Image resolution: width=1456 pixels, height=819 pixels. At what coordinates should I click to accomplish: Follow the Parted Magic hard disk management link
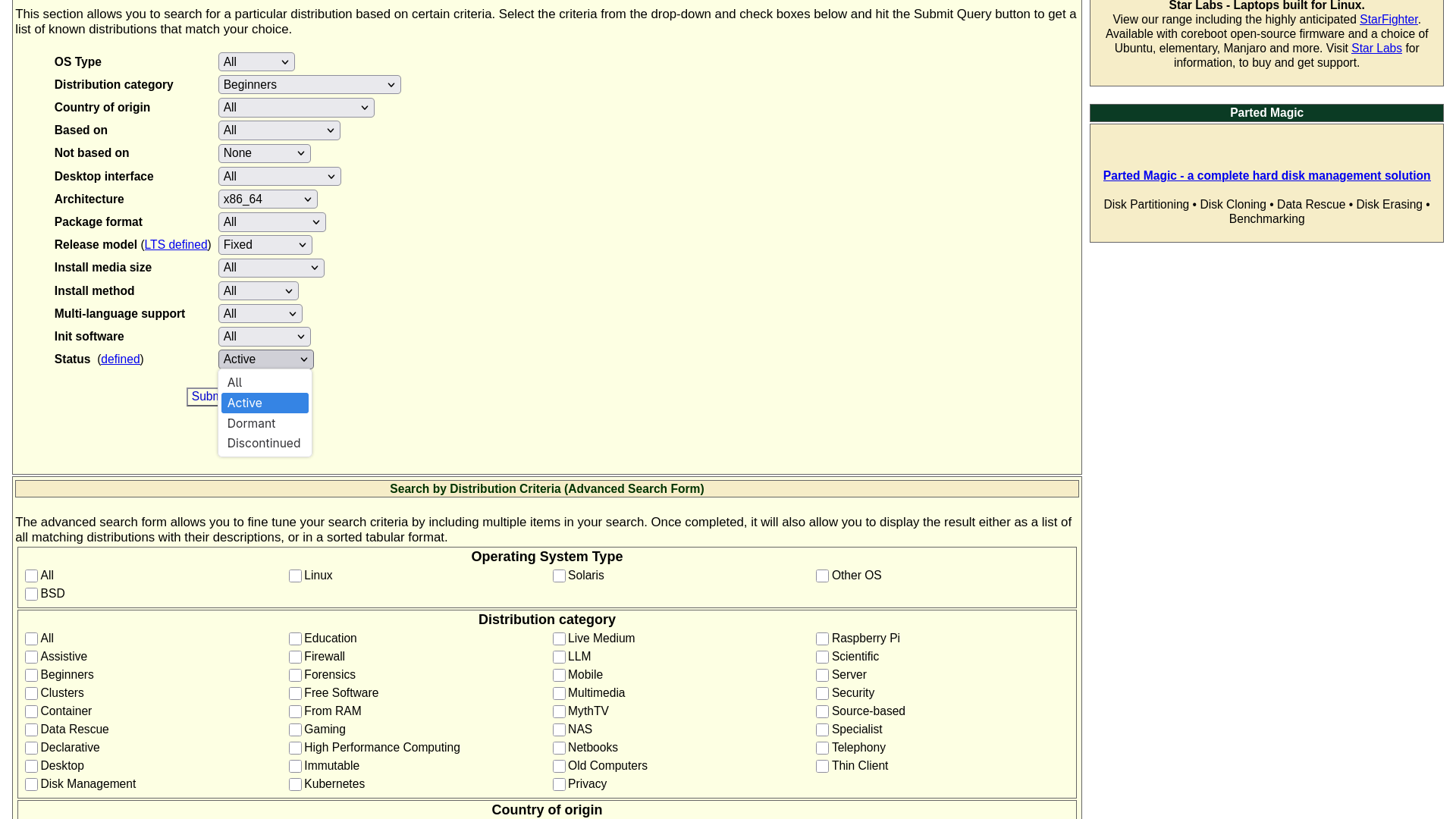pyautogui.click(x=1266, y=175)
